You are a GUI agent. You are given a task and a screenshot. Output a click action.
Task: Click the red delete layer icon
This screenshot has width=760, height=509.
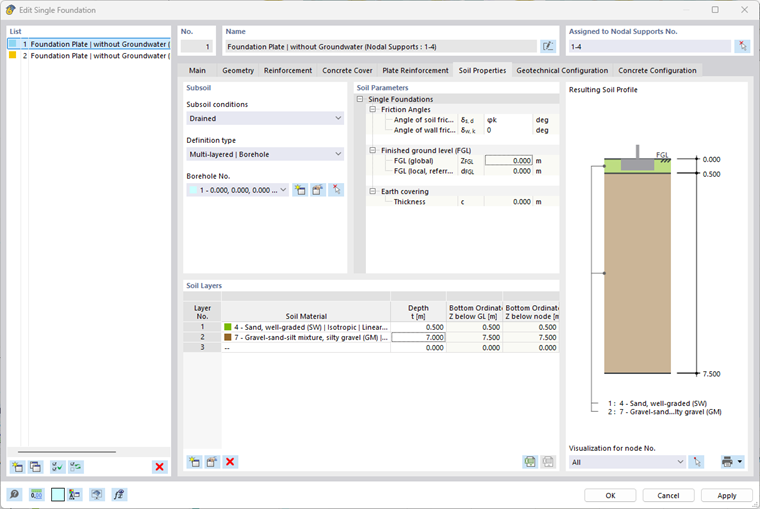230,462
